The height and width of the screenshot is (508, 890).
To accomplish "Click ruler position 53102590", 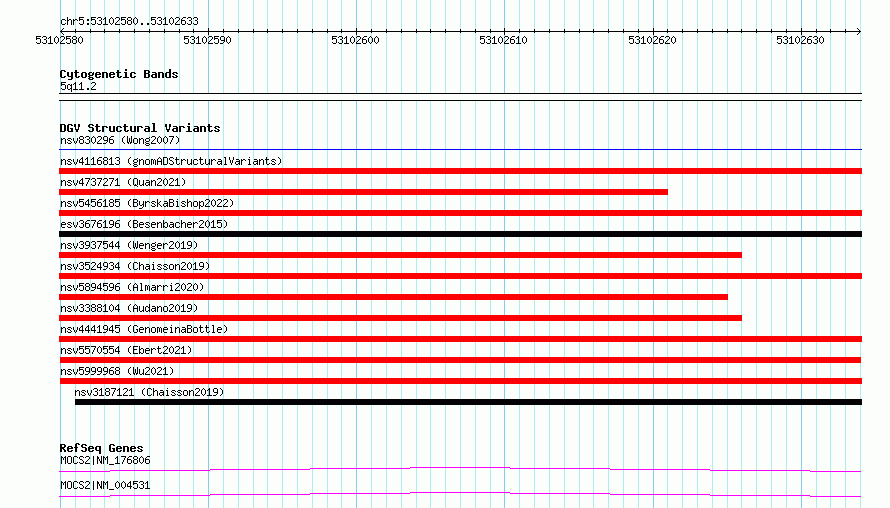I will pyautogui.click(x=207, y=40).
